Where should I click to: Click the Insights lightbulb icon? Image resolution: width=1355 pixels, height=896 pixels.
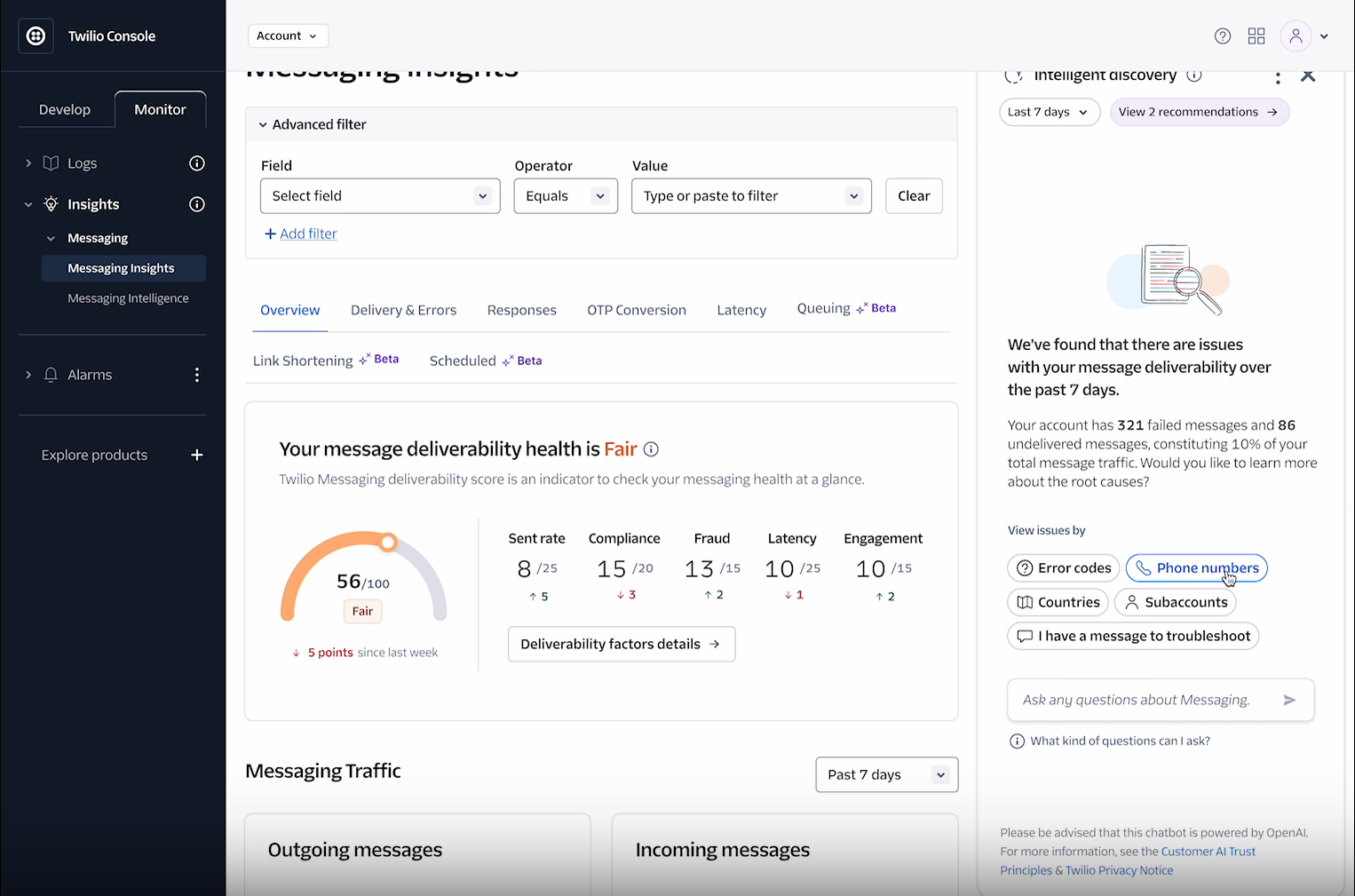pos(52,204)
